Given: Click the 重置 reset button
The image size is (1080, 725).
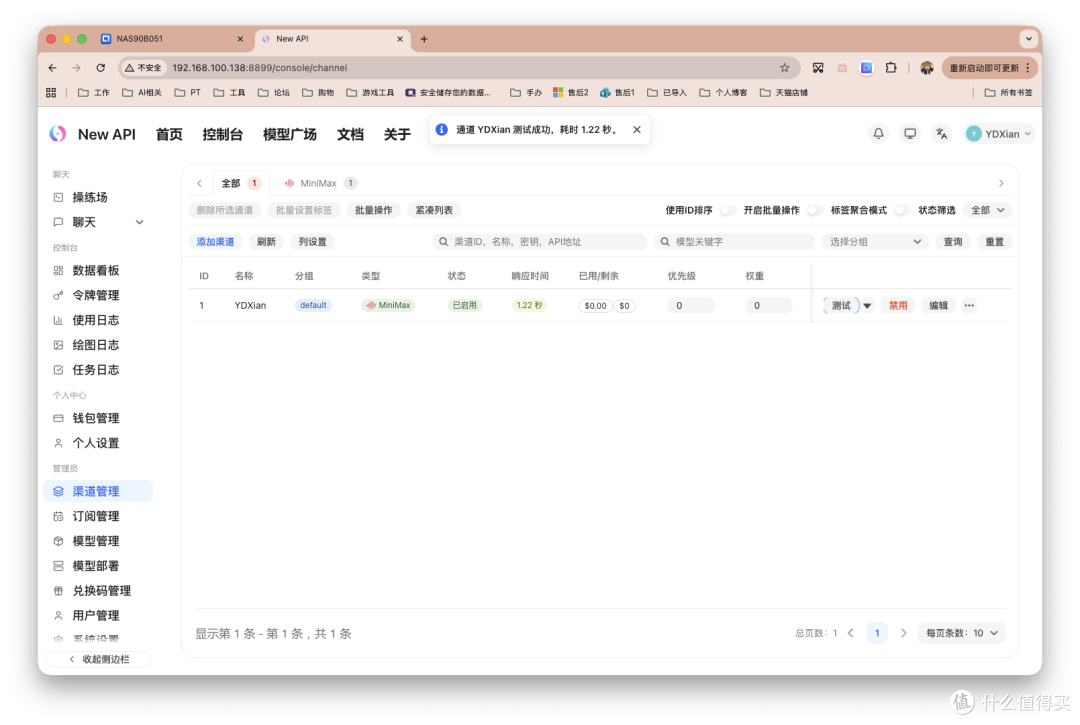Looking at the screenshot, I should 995,242.
